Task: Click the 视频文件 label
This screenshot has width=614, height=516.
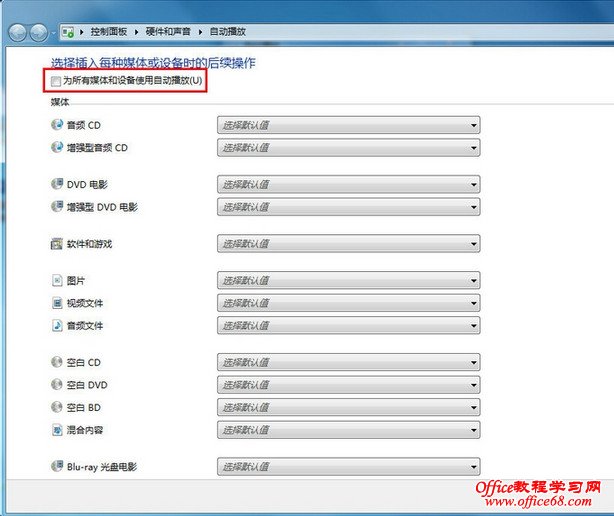Action: point(85,303)
